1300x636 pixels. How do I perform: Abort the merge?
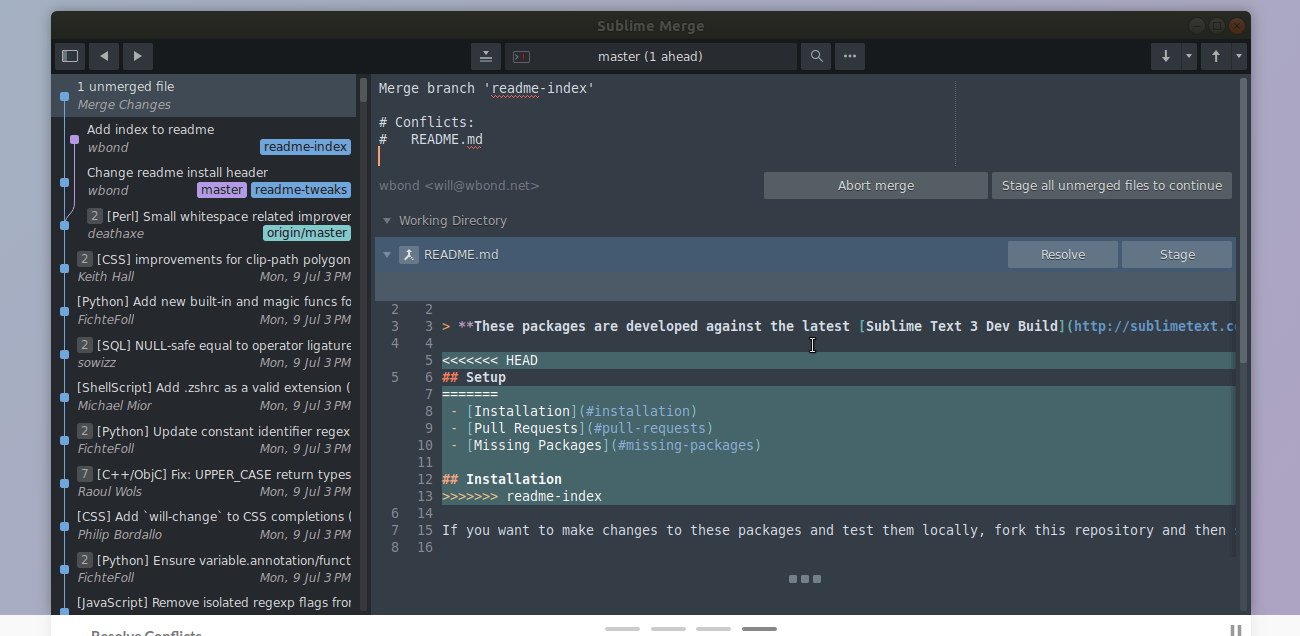click(875, 185)
